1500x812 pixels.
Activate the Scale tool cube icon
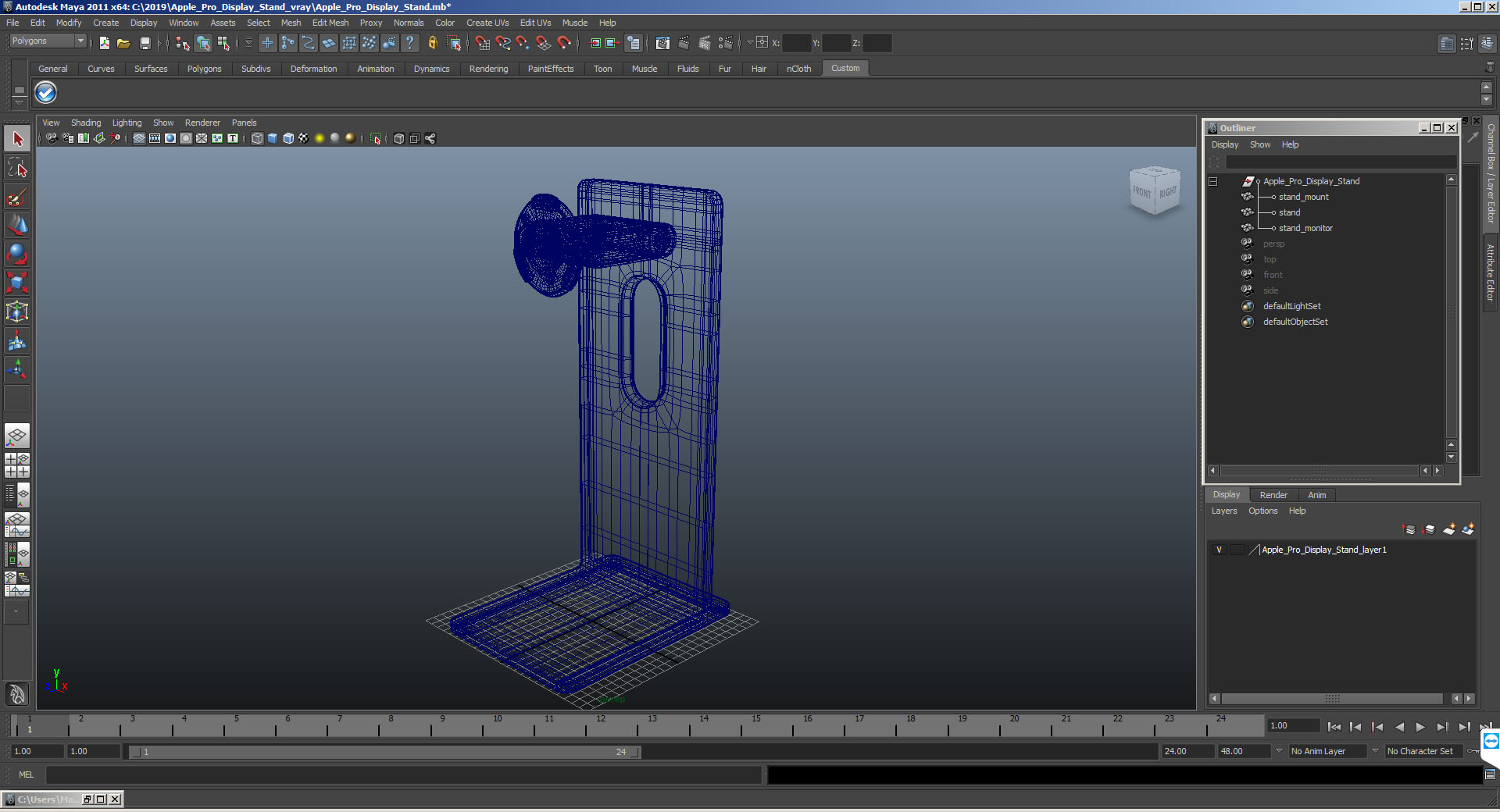(x=17, y=283)
